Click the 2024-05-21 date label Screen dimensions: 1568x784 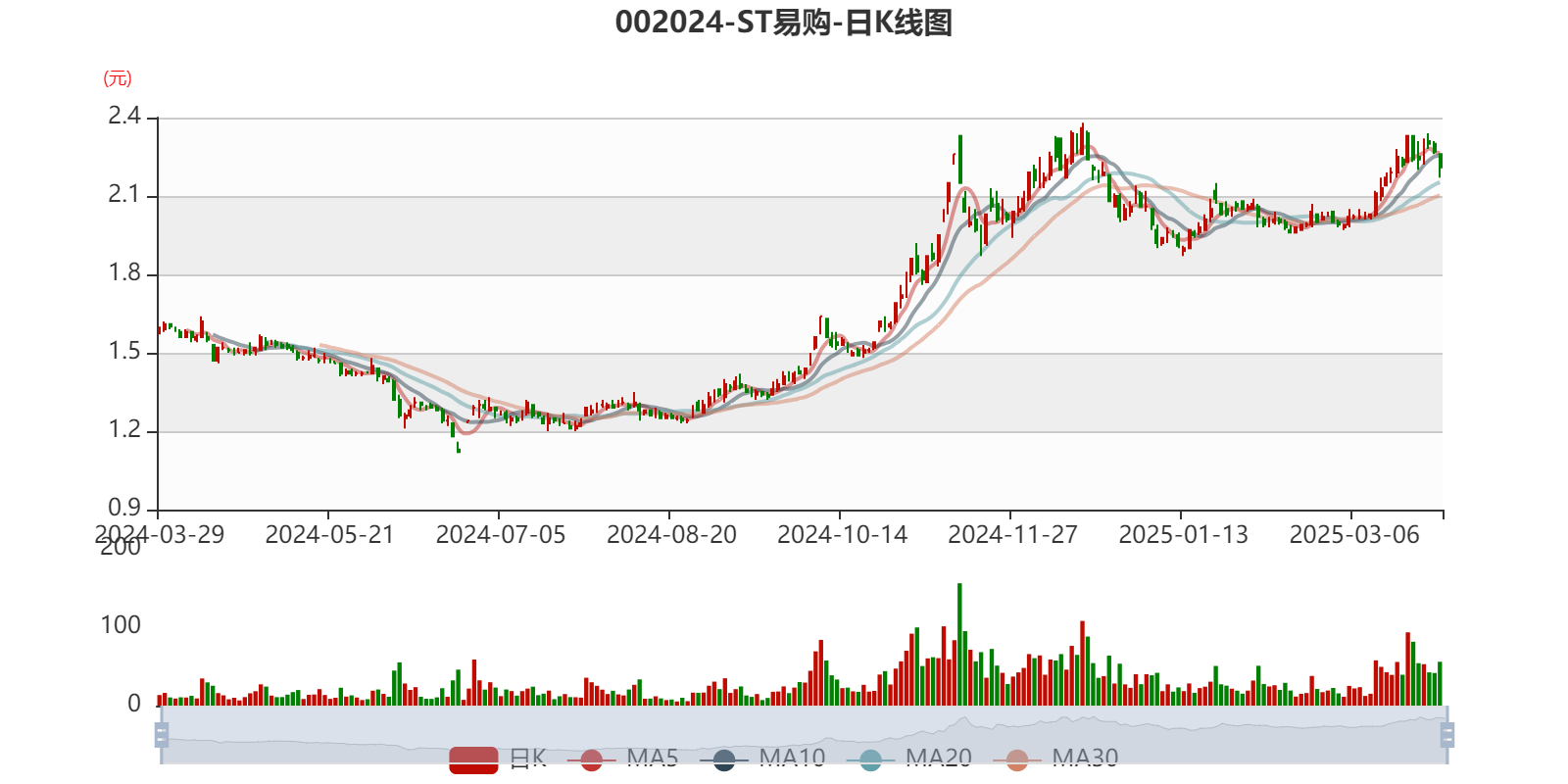point(329,535)
